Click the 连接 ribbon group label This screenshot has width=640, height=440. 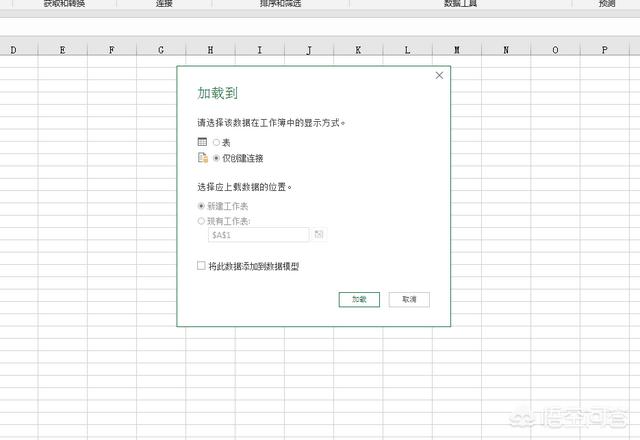click(x=164, y=4)
